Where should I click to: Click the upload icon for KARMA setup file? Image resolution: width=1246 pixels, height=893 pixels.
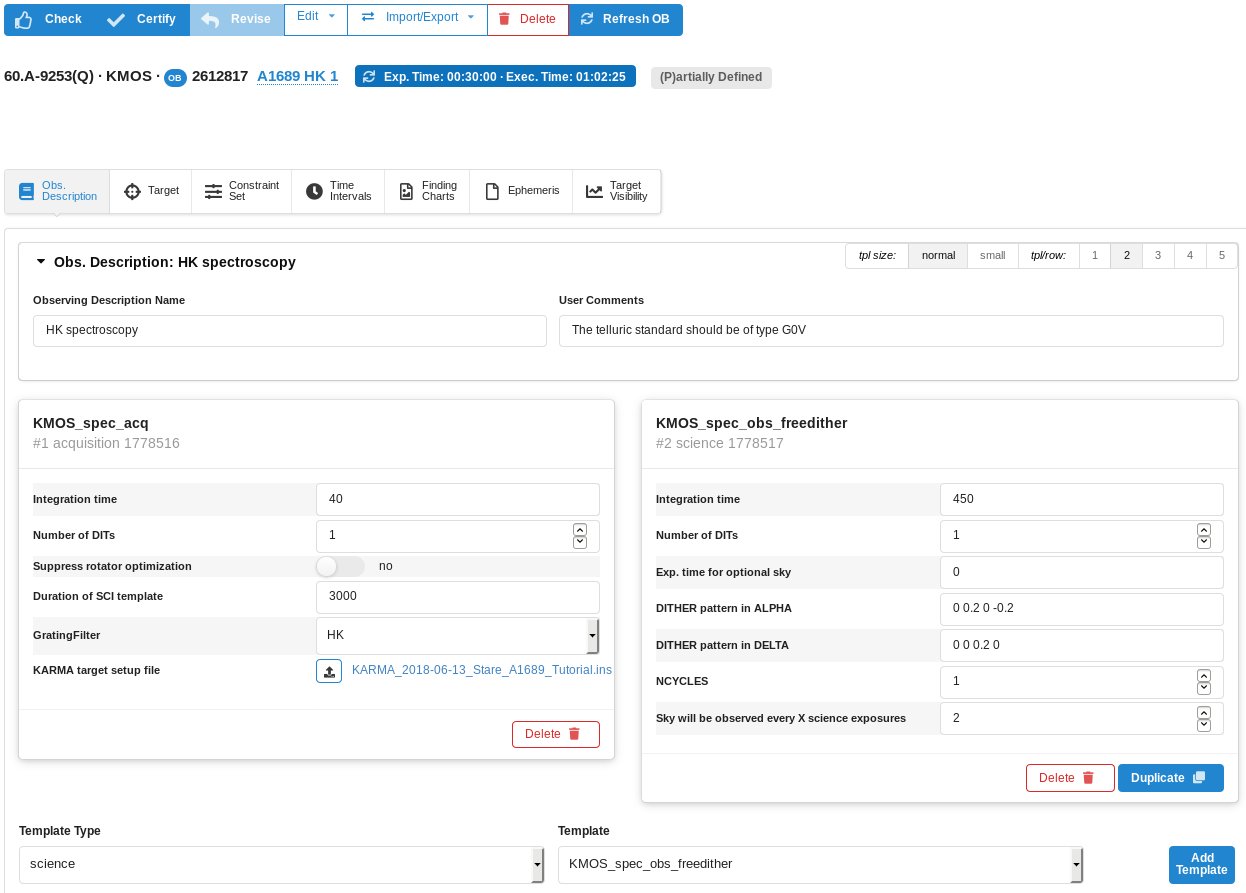coord(329,671)
